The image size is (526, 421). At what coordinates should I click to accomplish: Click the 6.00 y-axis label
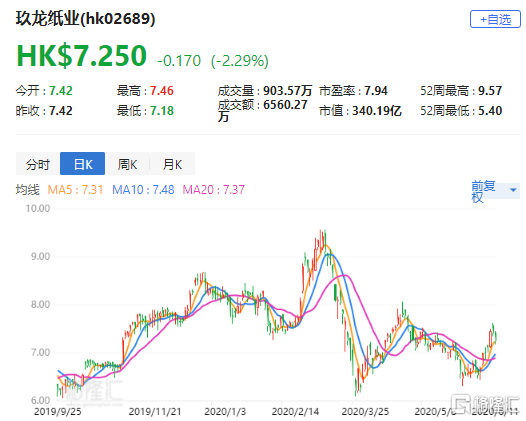pyautogui.click(x=41, y=400)
